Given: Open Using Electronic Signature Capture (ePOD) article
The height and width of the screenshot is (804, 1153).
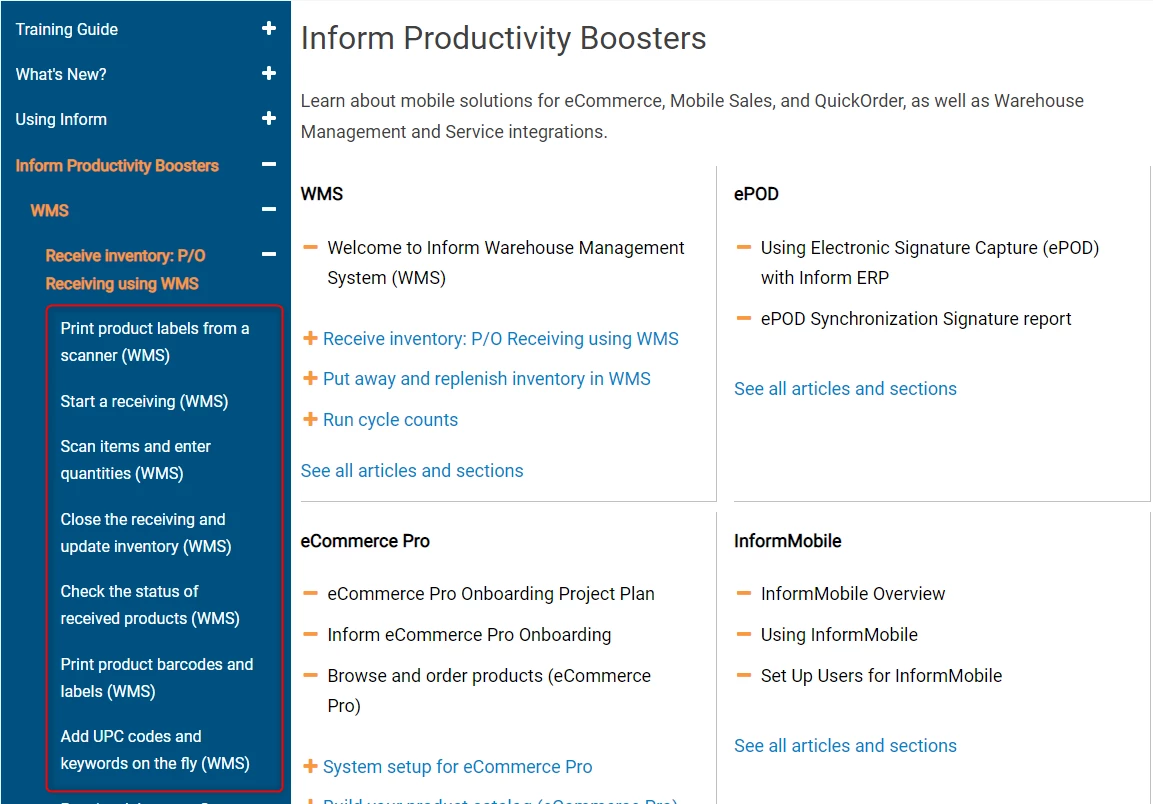Looking at the screenshot, I should [x=929, y=263].
